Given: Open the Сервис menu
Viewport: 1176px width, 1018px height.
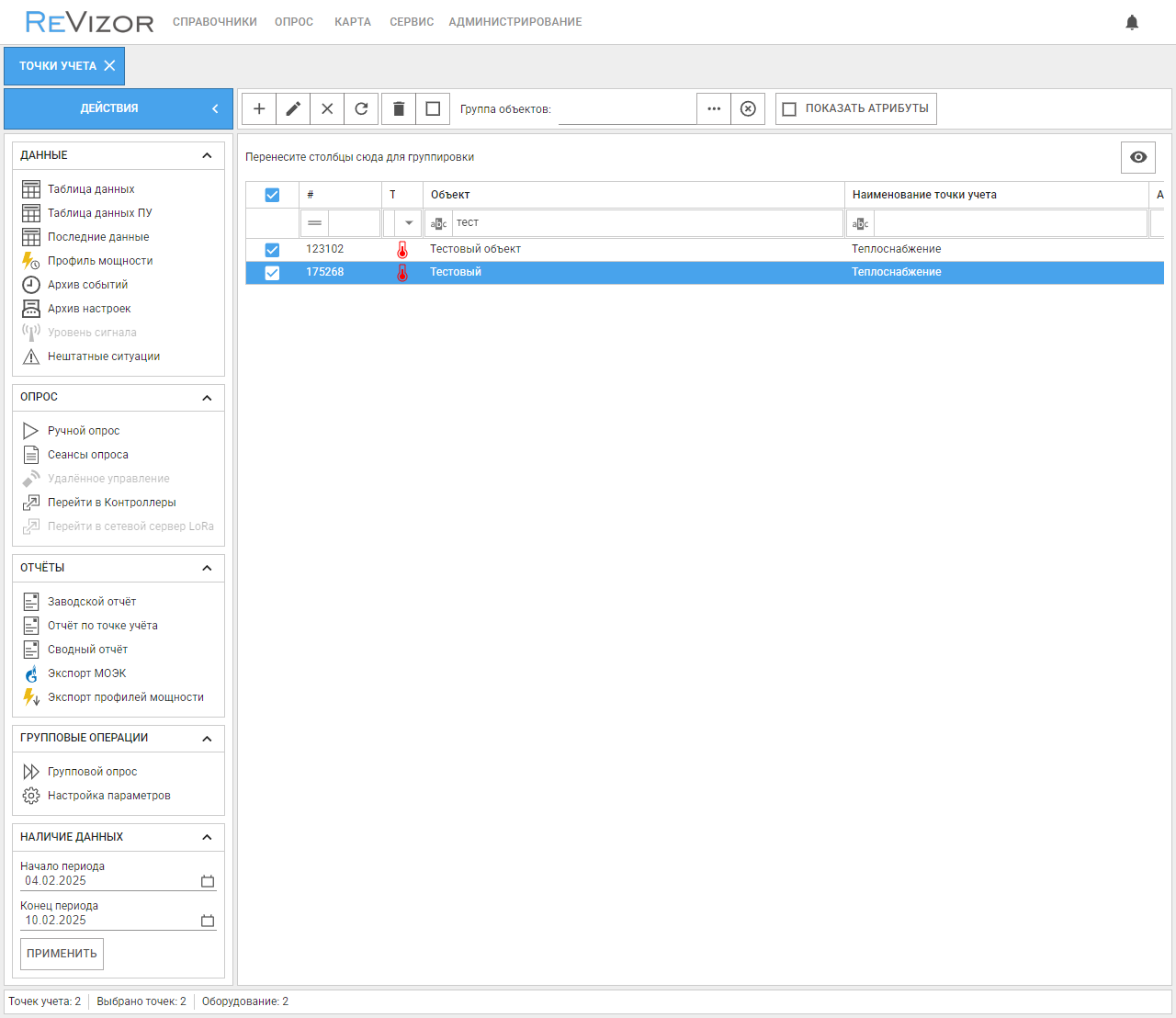Looking at the screenshot, I should 412,22.
